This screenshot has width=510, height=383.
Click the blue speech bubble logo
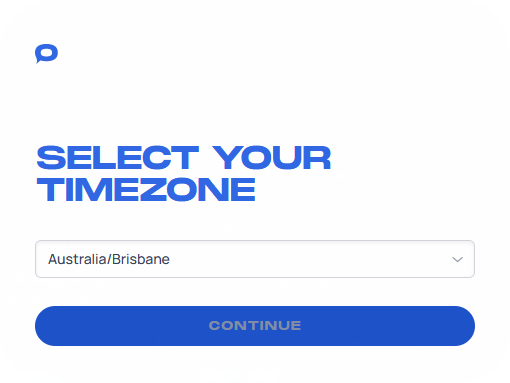46,53
